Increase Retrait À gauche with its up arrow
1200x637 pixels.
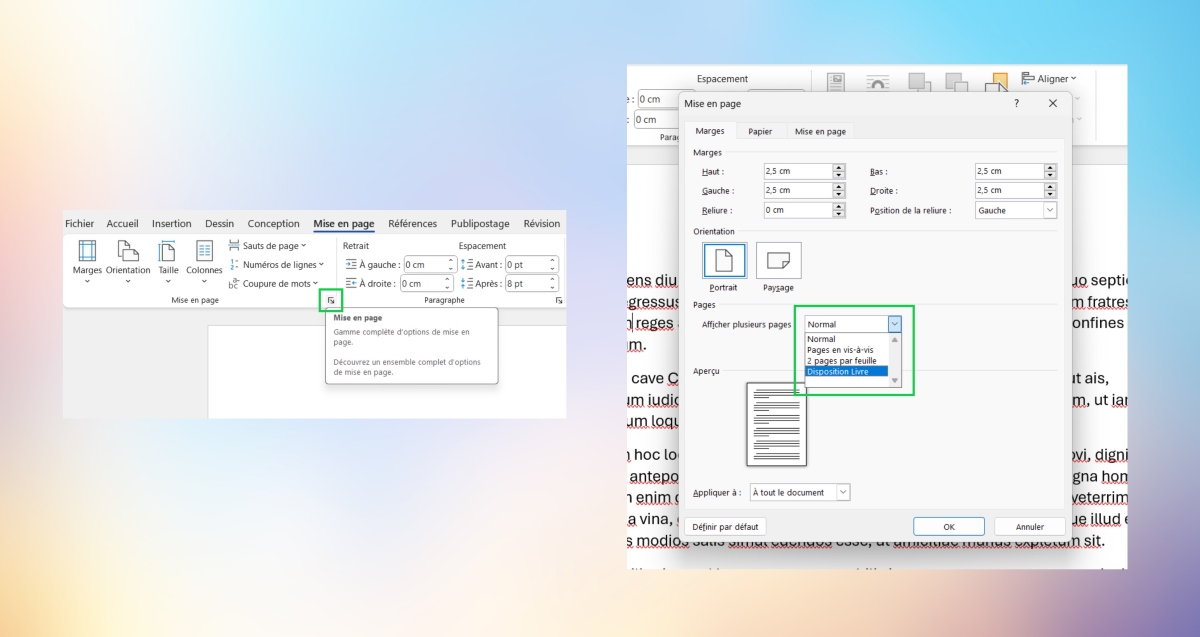[451, 261]
